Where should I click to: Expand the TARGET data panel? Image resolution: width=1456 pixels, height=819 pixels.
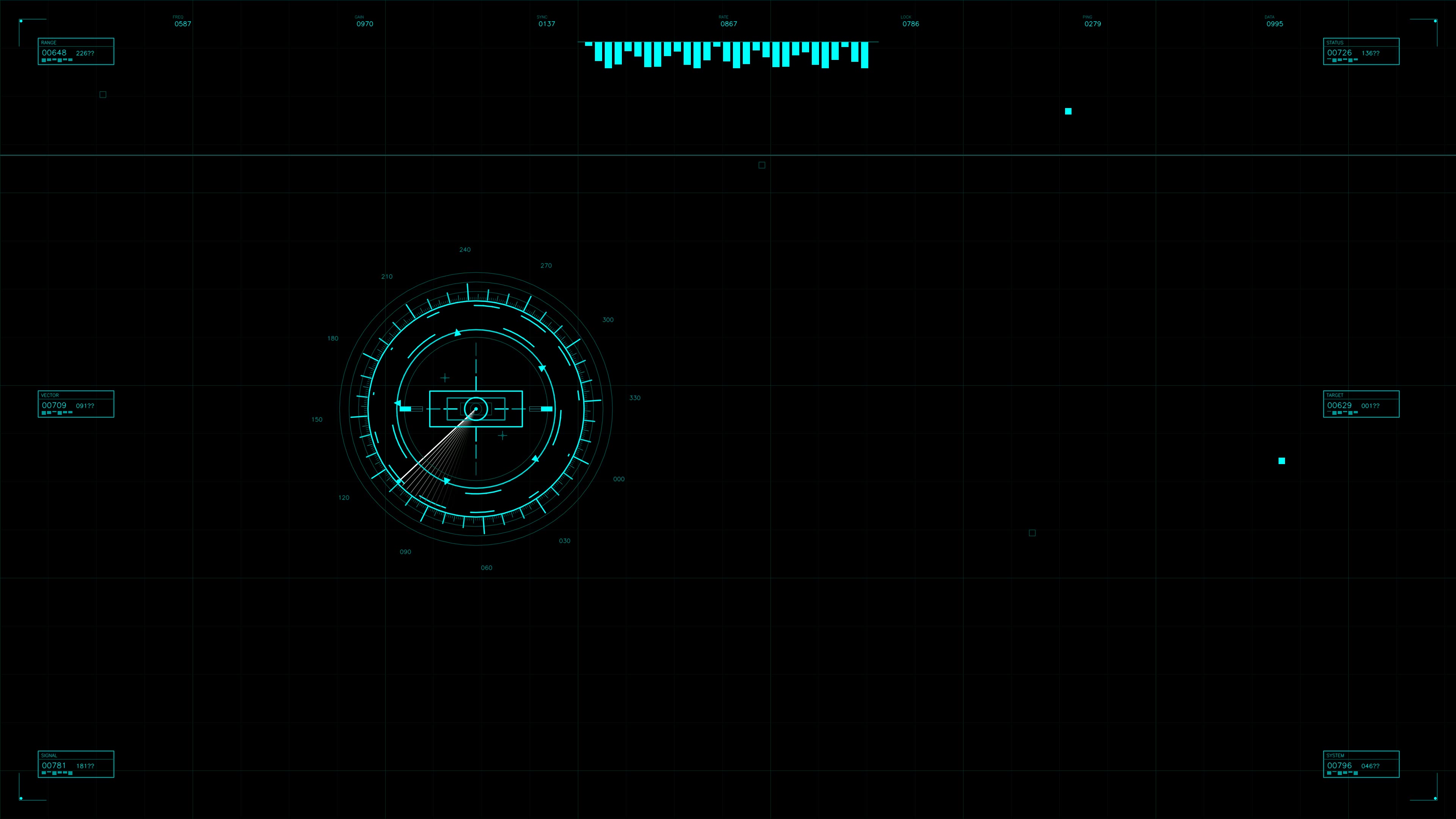[x=1360, y=403]
